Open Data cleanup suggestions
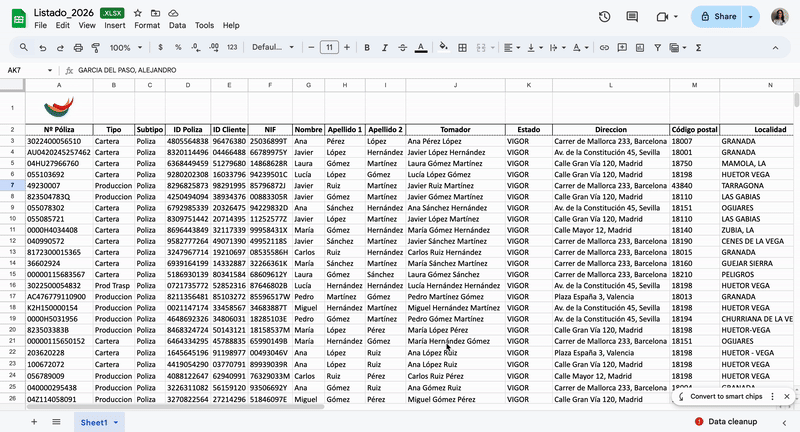The height and width of the screenshot is (432, 800). pos(726,421)
